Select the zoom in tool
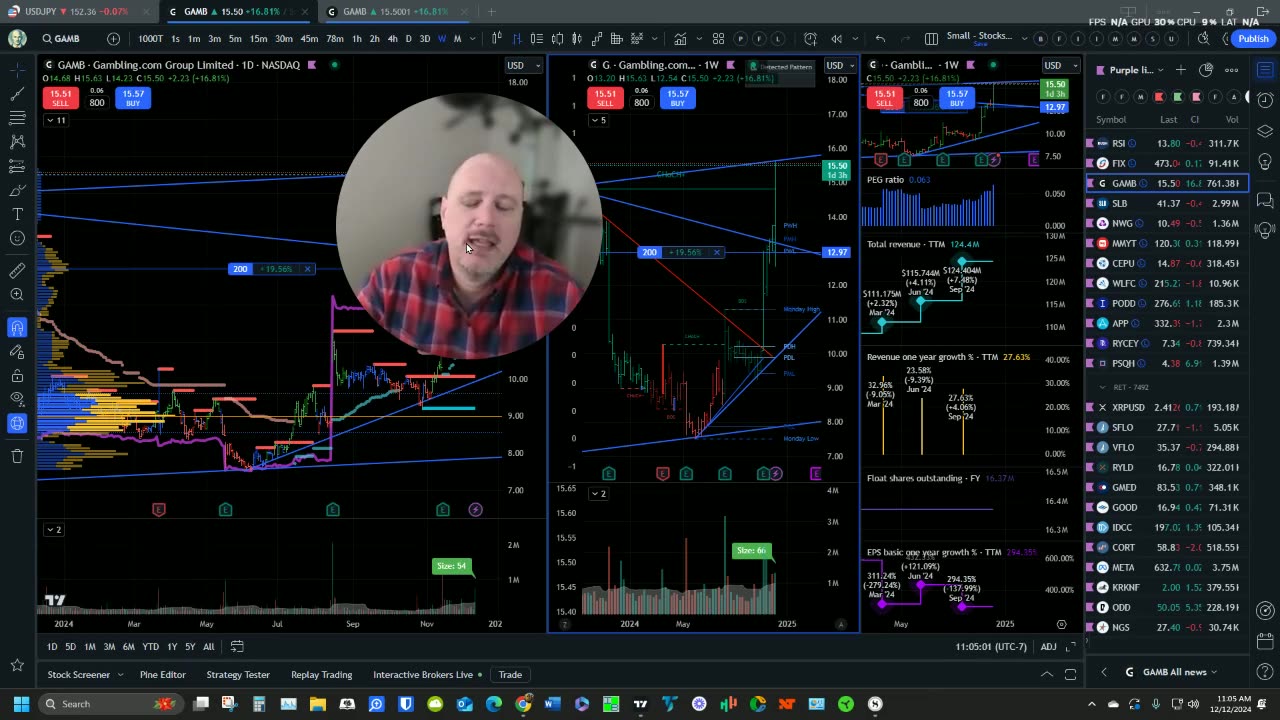The image size is (1280, 720). (x=17, y=294)
